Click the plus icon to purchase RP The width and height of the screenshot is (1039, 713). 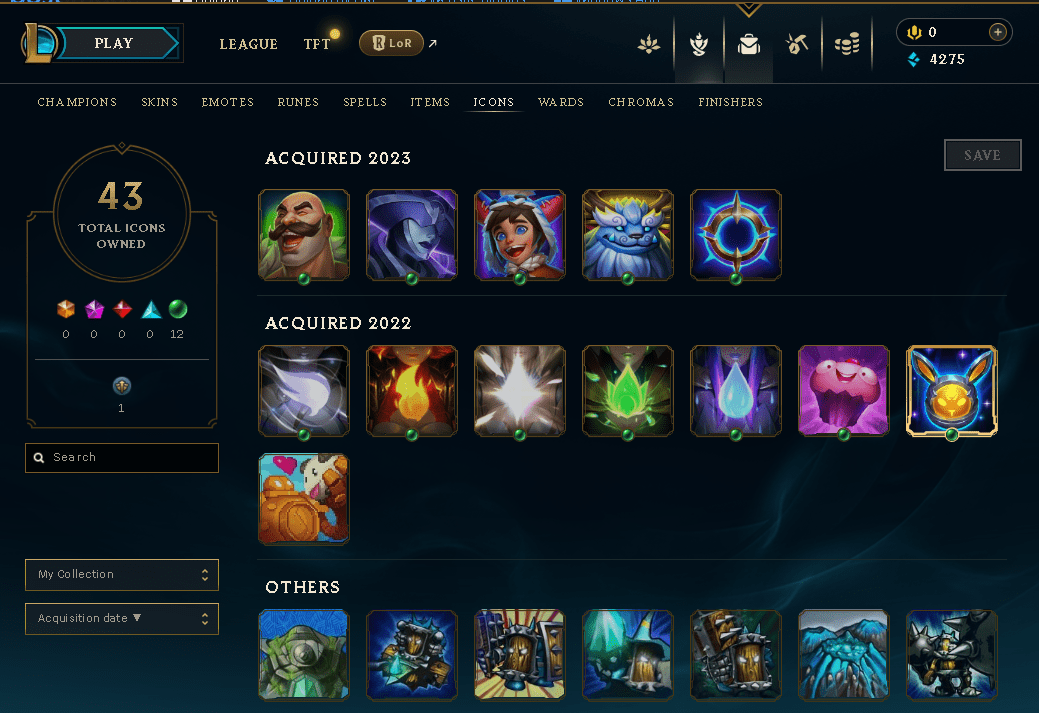pos(997,32)
